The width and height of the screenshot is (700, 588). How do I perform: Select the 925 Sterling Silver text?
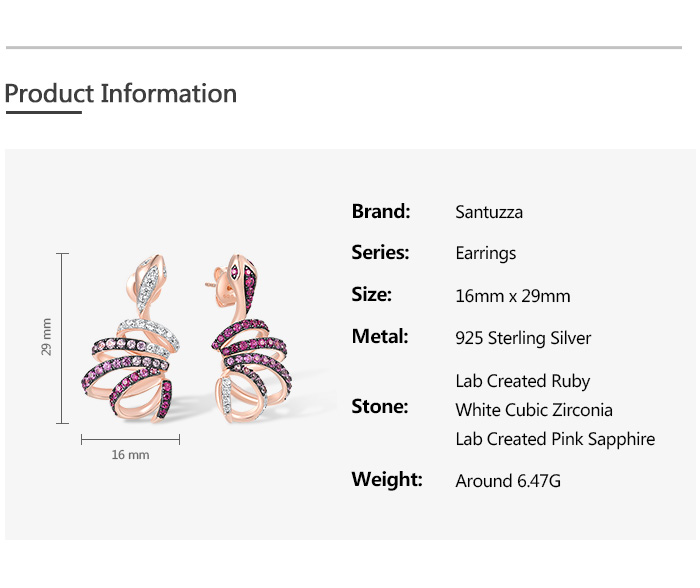point(523,338)
